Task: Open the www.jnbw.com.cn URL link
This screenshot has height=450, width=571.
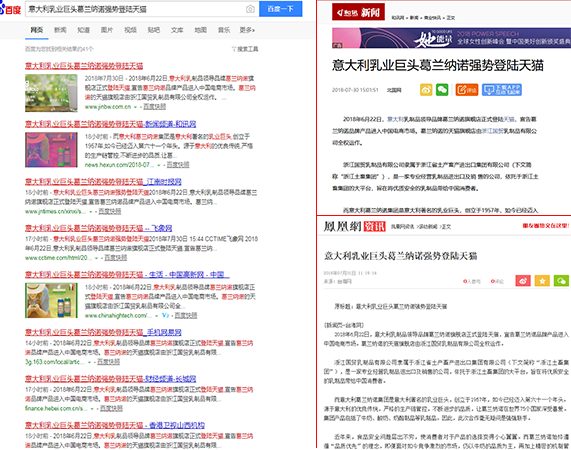Action: 108,107
